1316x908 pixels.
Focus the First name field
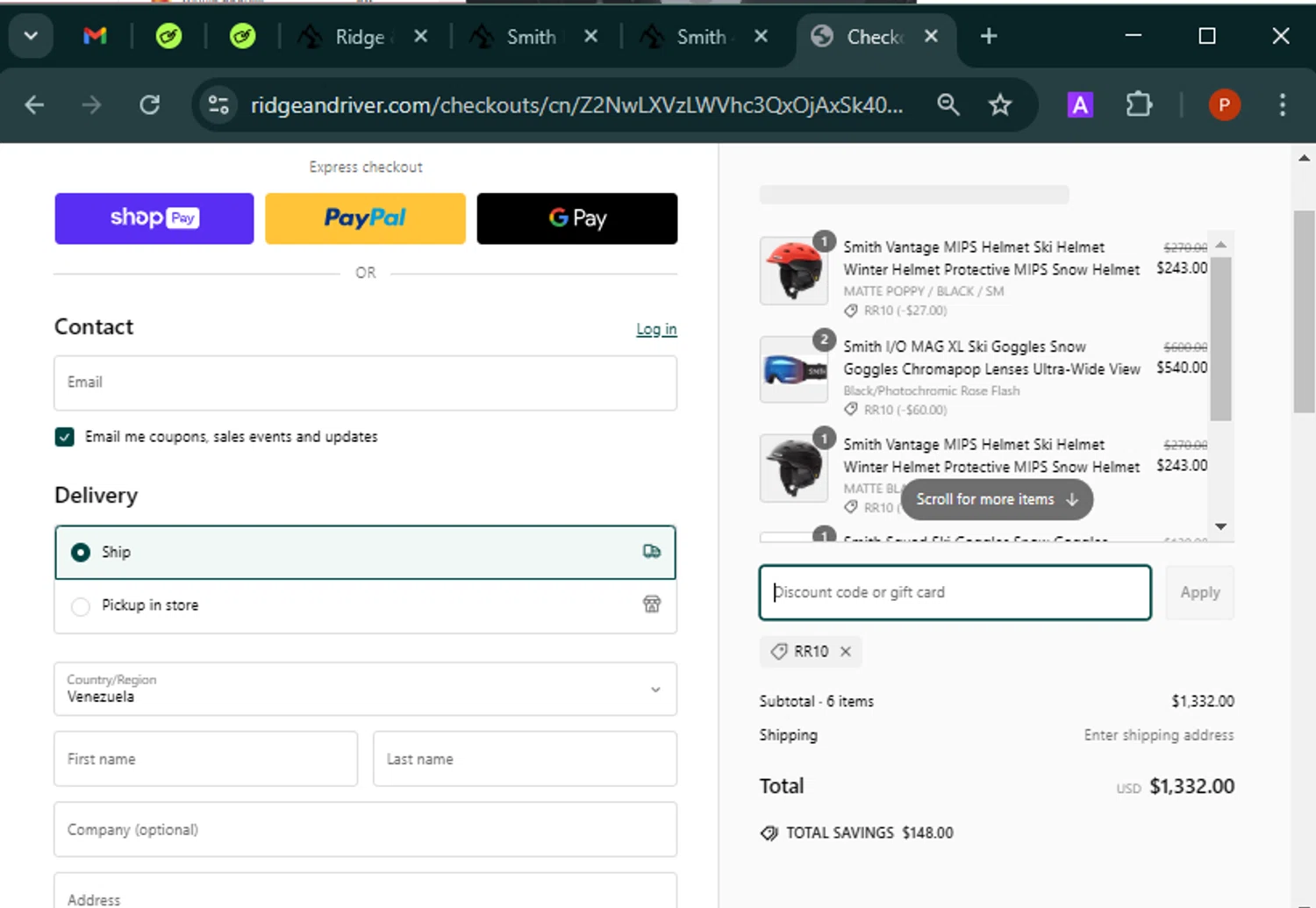206,759
